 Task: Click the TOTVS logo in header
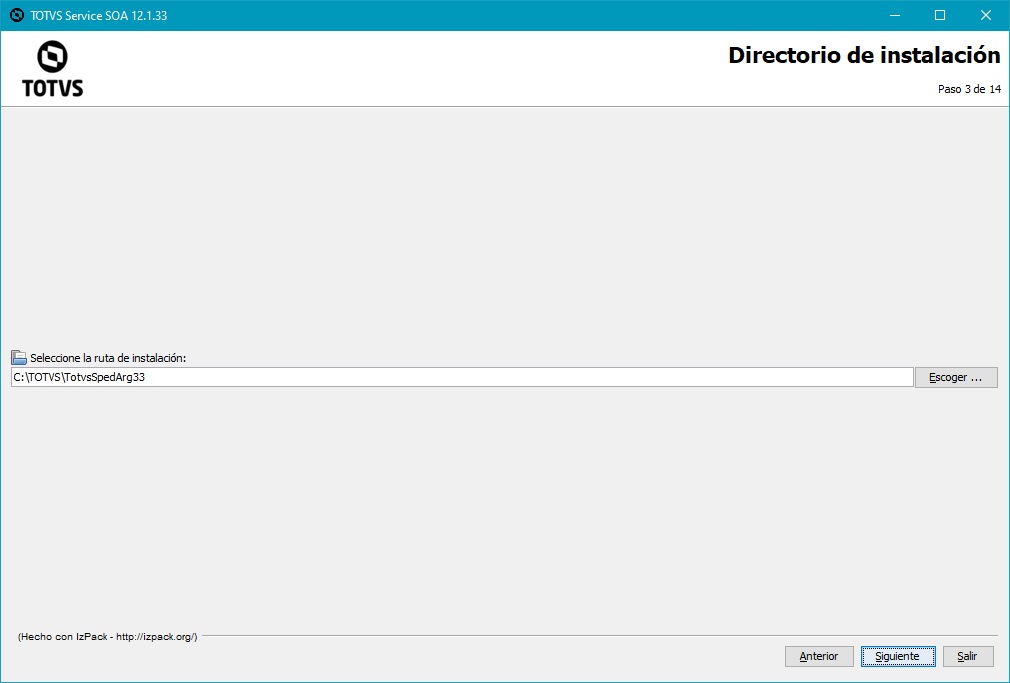click(52, 68)
